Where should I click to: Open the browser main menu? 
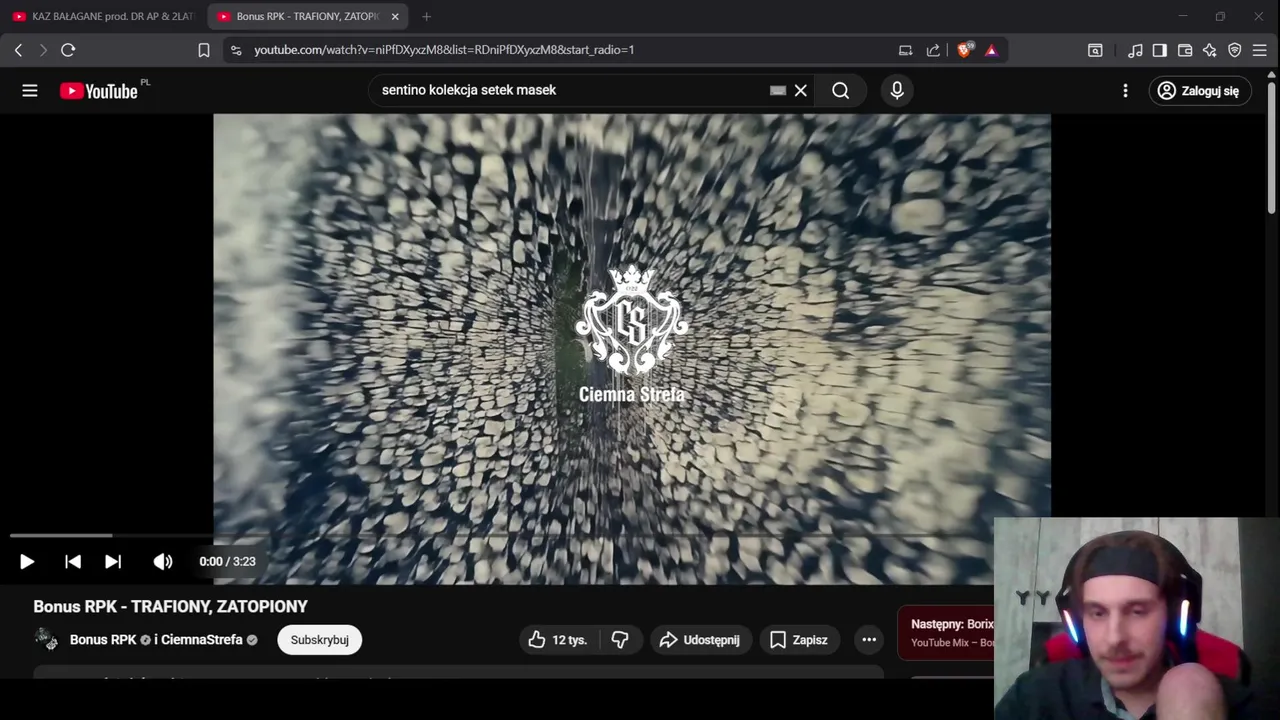[1260, 50]
